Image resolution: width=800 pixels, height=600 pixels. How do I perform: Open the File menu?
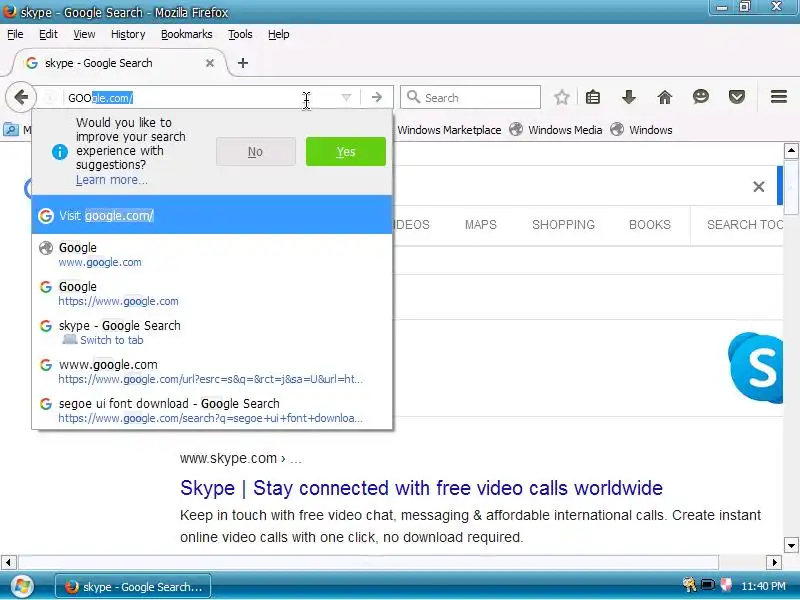[15, 34]
